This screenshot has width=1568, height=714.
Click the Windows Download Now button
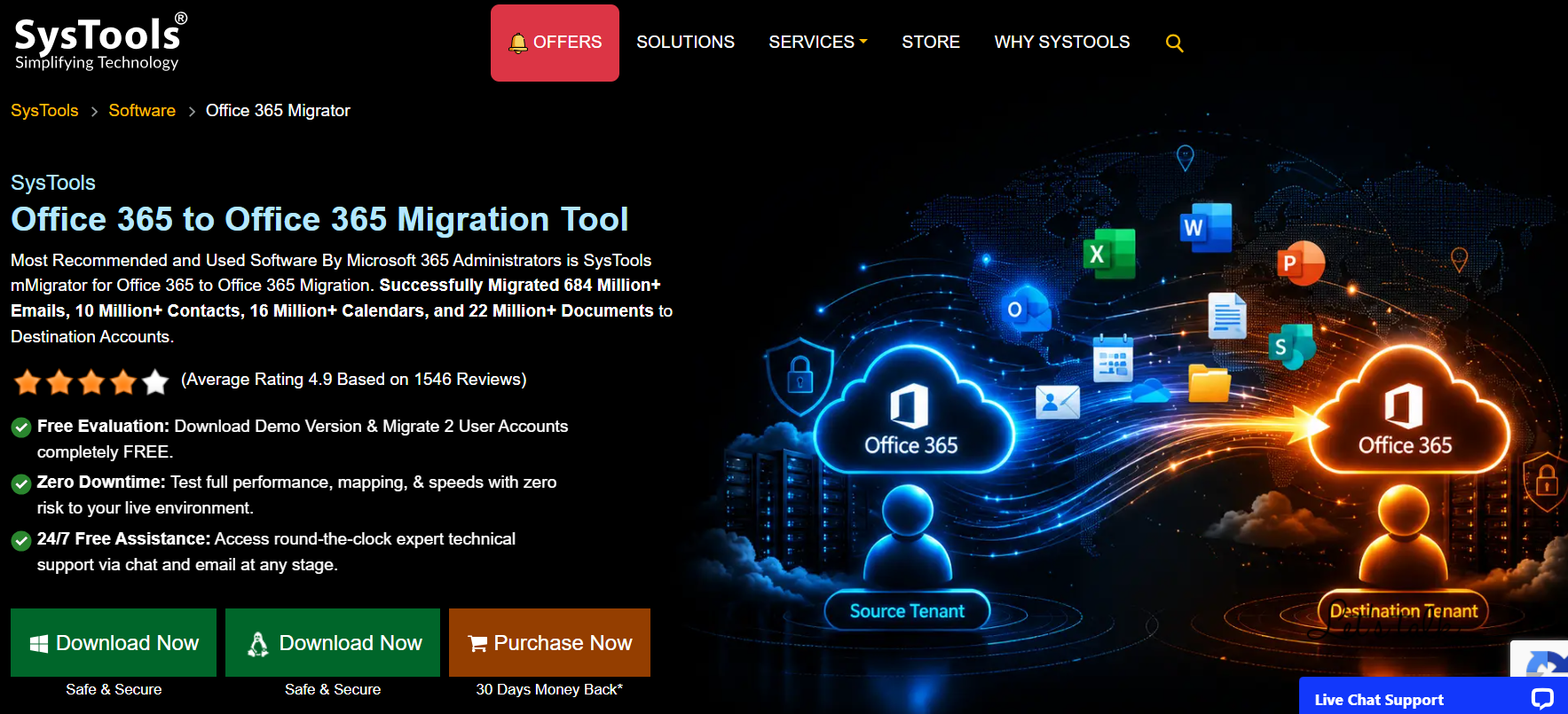coord(114,642)
